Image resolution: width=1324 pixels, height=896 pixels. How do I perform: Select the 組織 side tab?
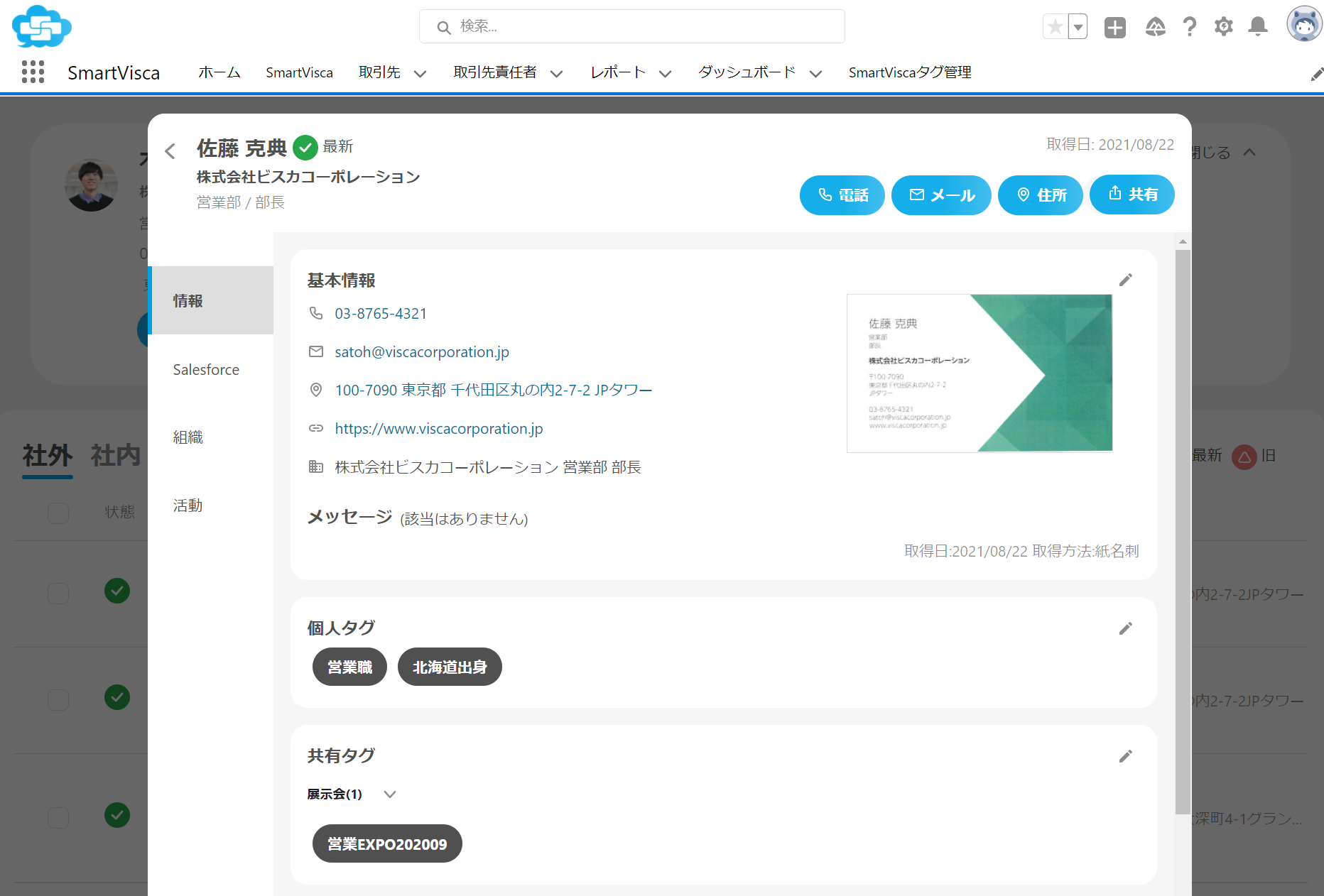point(212,437)
